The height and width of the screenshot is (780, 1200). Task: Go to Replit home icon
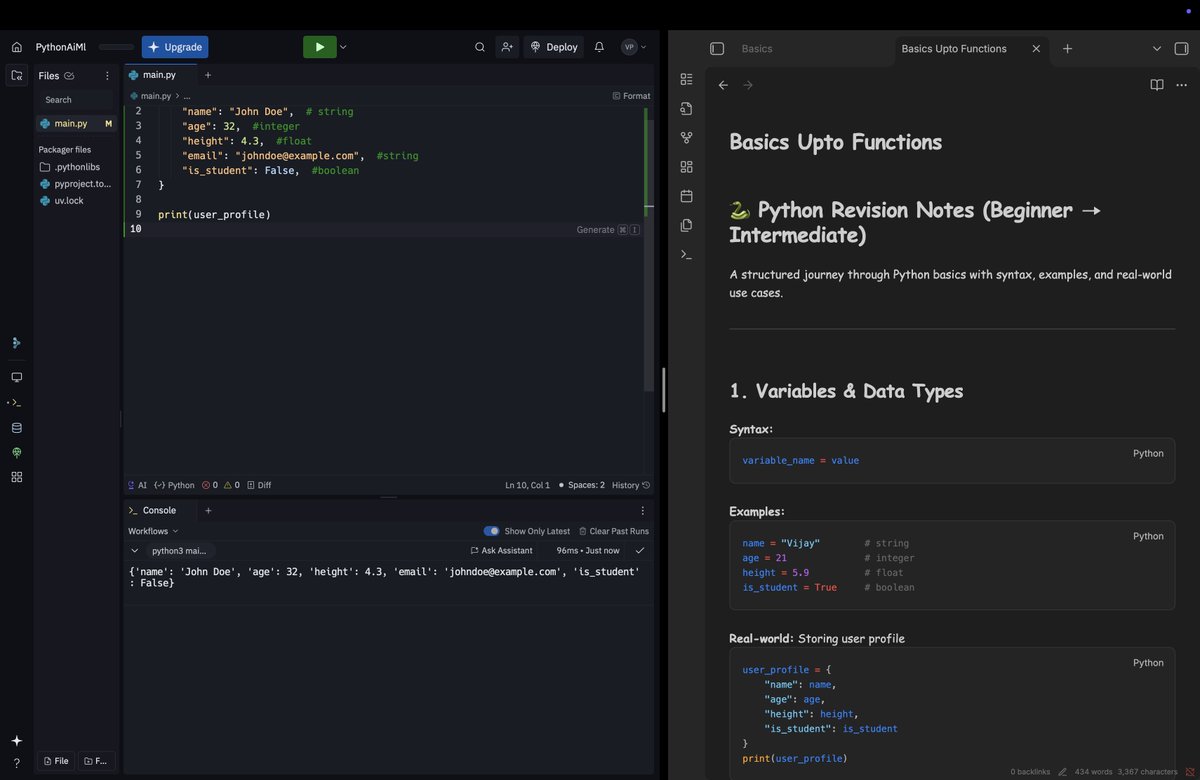tap(17, 47)
